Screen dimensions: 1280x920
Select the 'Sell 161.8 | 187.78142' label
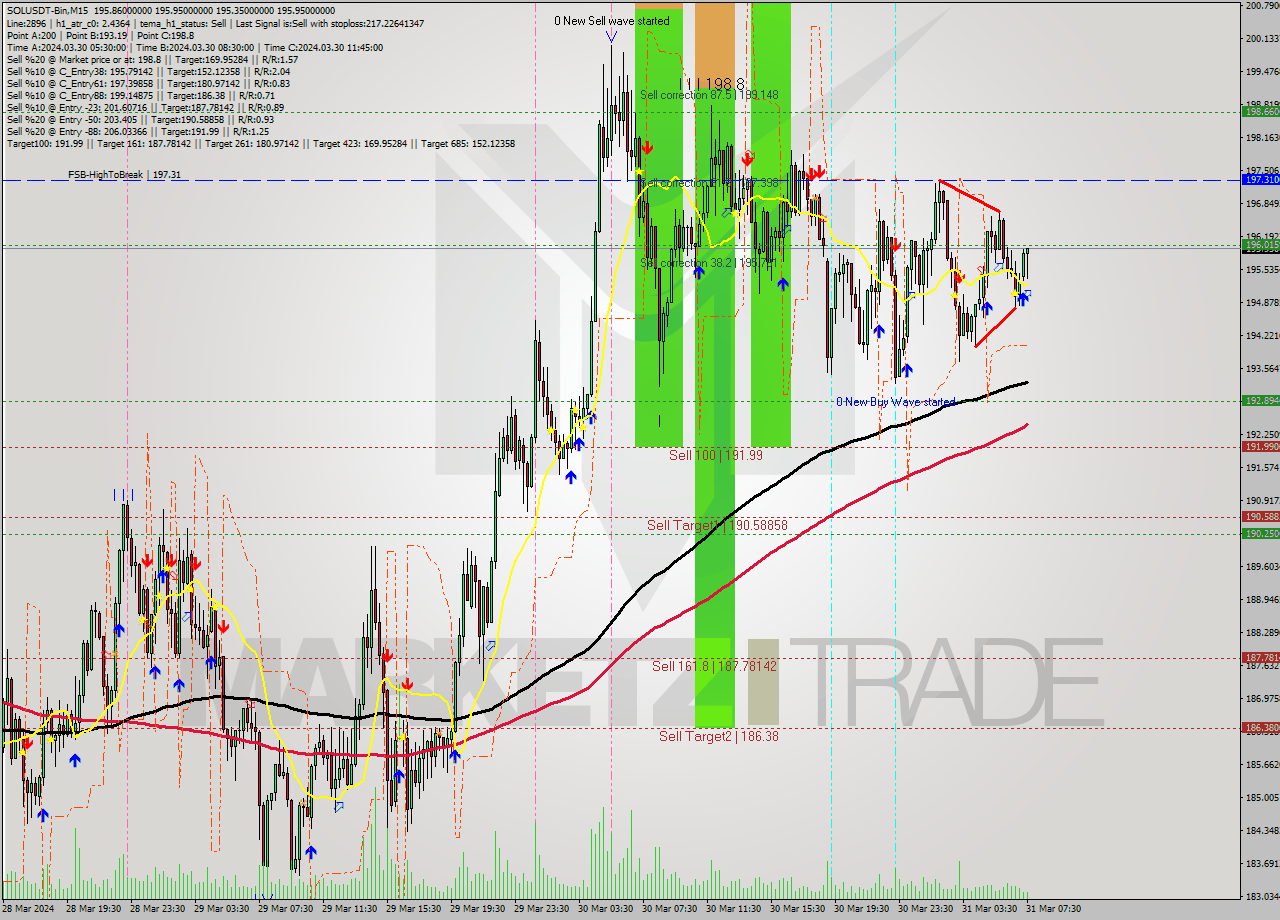(x=714, y=666)
